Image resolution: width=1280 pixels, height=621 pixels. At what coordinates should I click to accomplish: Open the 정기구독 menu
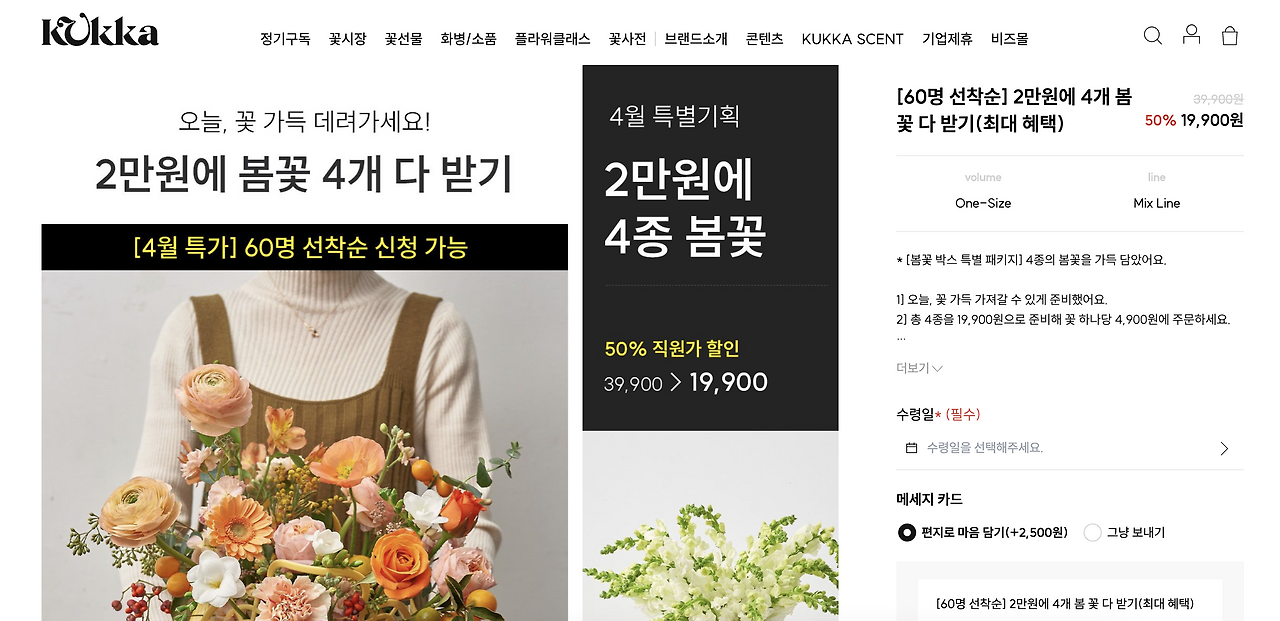pyautogui.click(x=285, y=39)
